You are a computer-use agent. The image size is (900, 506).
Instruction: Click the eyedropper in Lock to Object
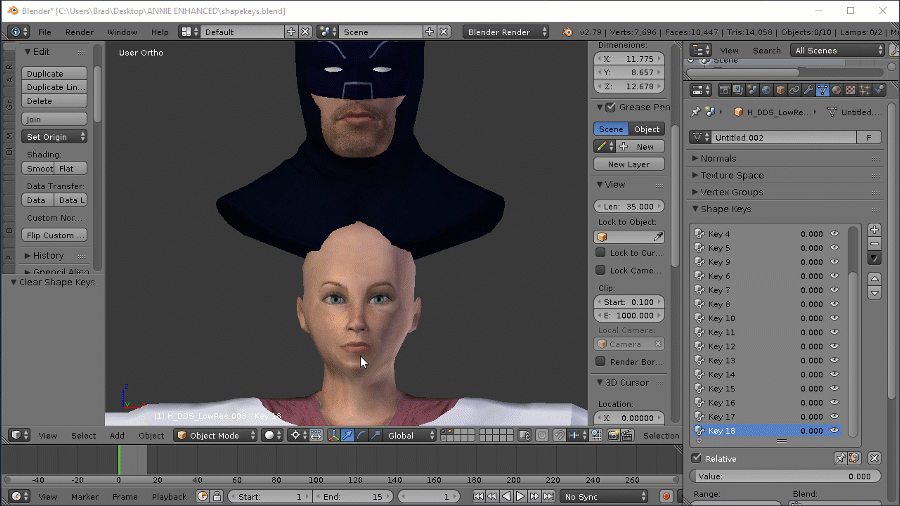coord(658,237)
